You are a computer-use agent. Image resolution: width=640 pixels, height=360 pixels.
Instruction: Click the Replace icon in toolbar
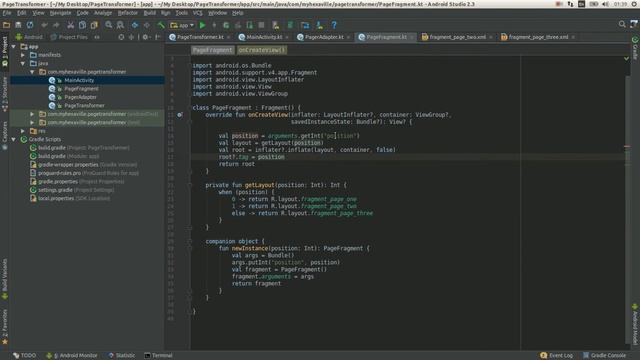pyautogui.click(x=120, y=25)
